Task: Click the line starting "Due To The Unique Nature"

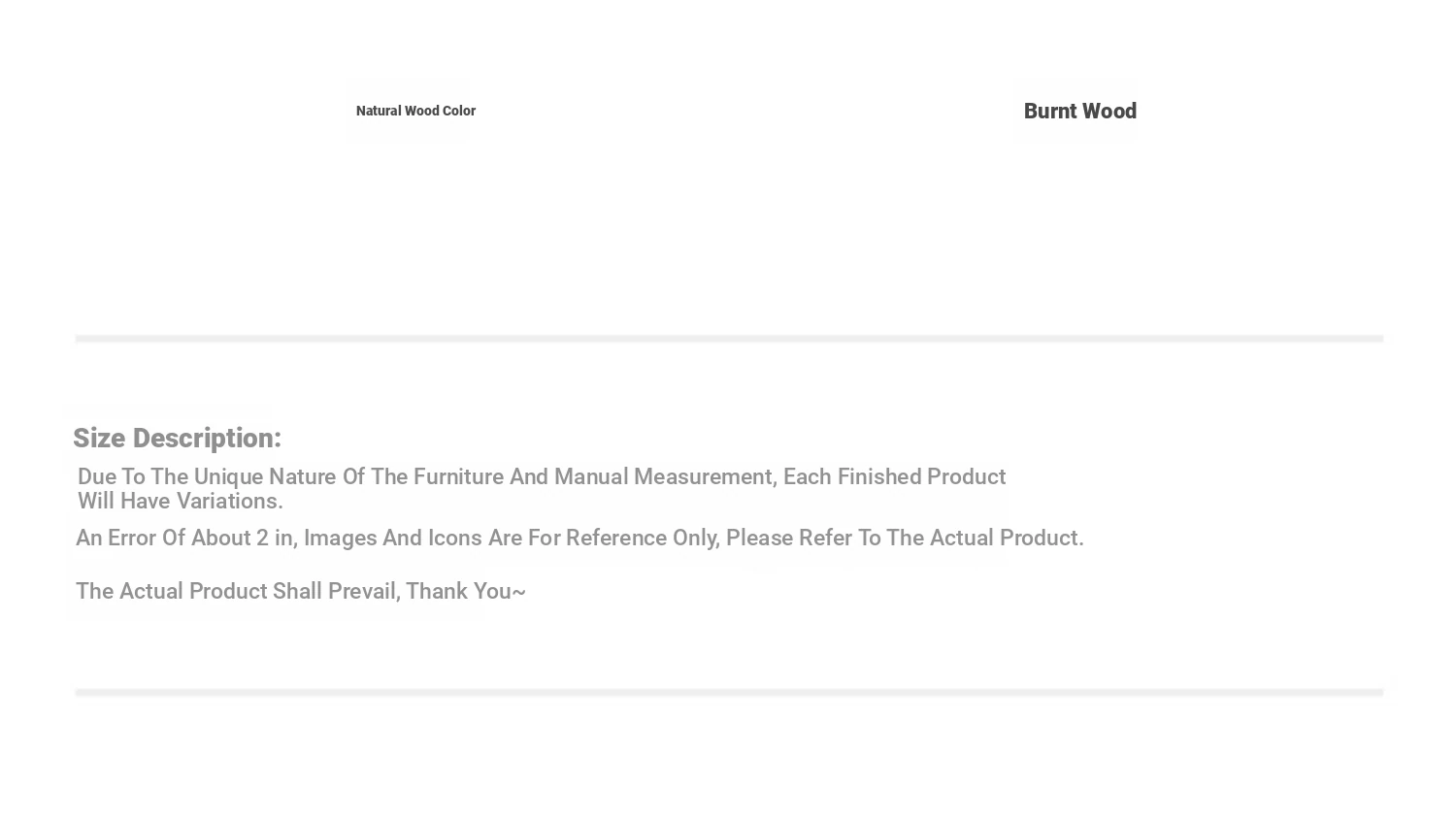Action: pos(541,477)
